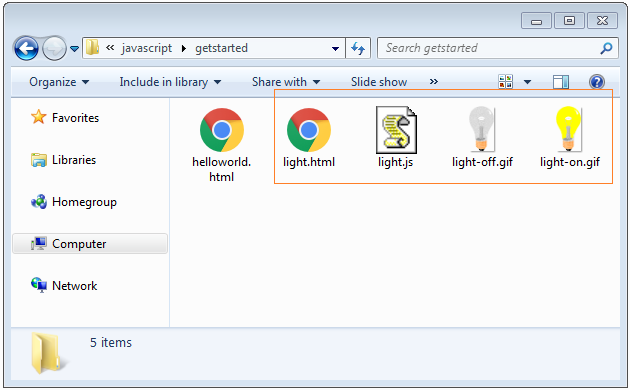The image size is (630, 390).
Task: Select the light-off.gif bulb thumbnail
Action: 481,129
